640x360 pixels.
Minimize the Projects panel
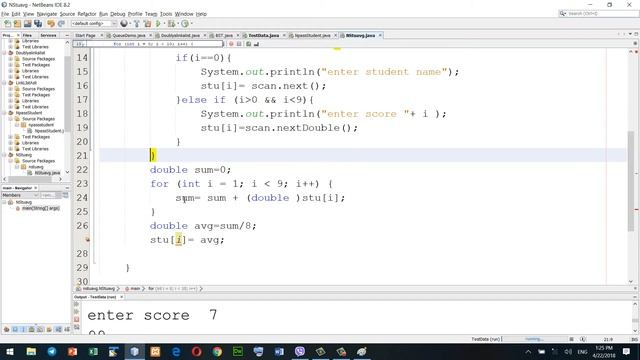[x=67, y=36]
